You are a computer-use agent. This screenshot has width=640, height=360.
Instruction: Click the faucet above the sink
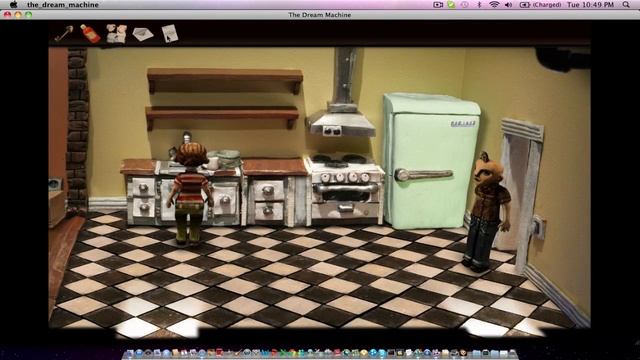click(187, 137)
